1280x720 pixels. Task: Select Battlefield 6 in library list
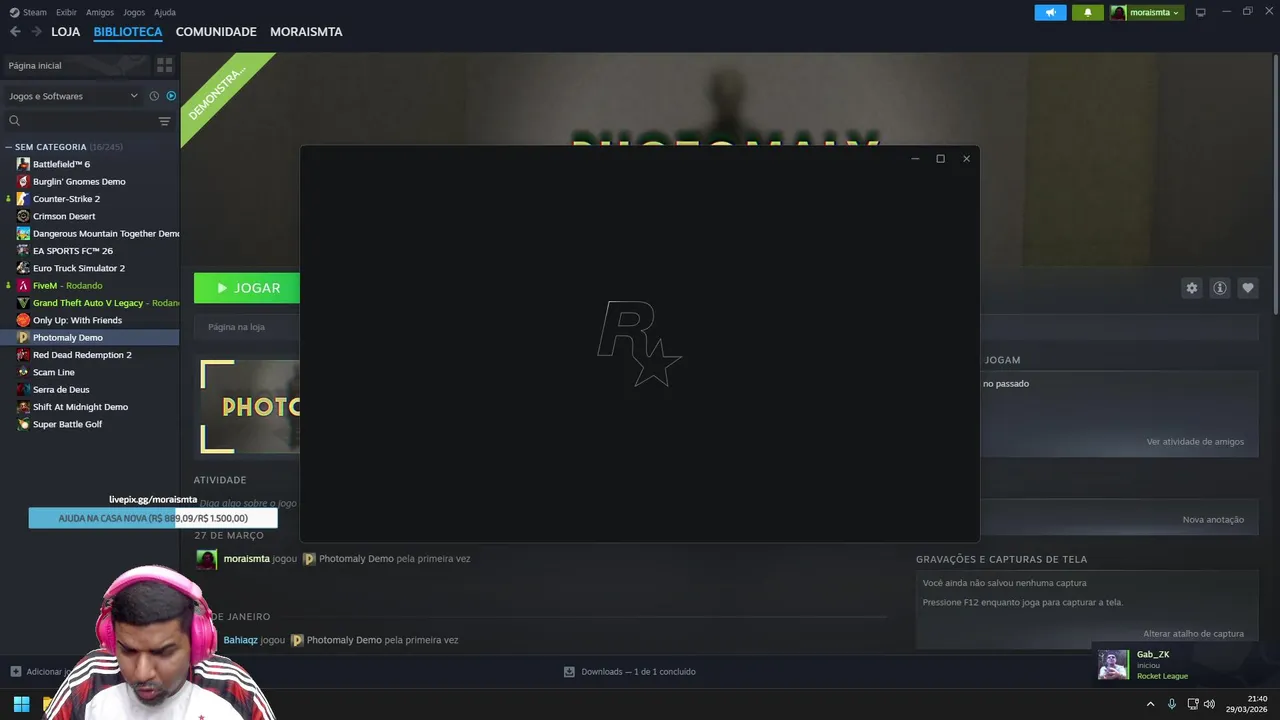pos(90,164)
